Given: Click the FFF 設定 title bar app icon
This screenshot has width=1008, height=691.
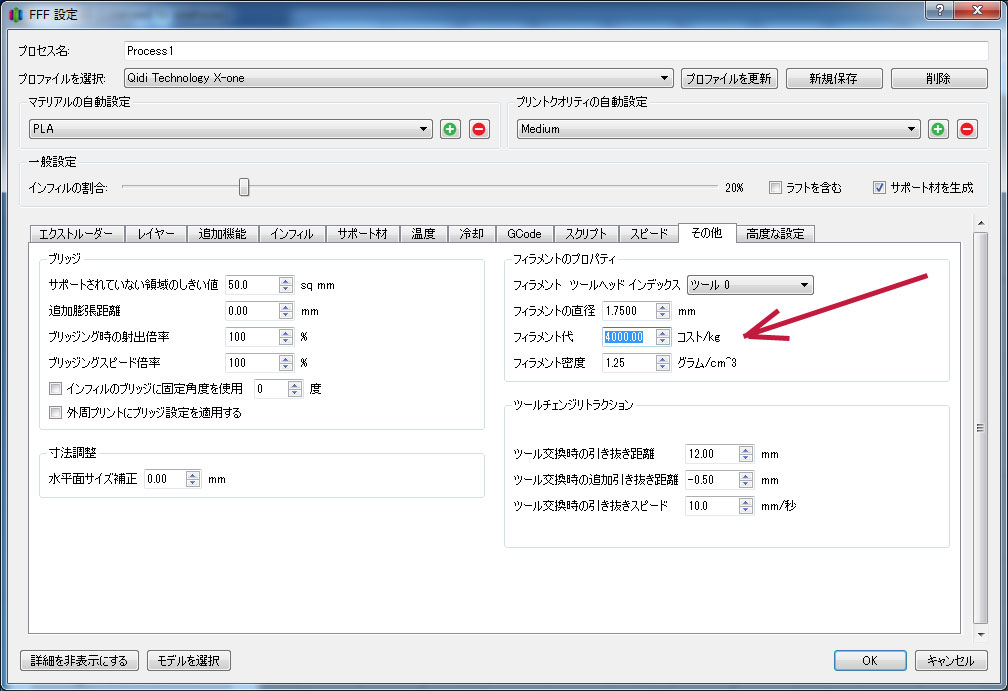Looking at the screenshot, I should 13,14.
